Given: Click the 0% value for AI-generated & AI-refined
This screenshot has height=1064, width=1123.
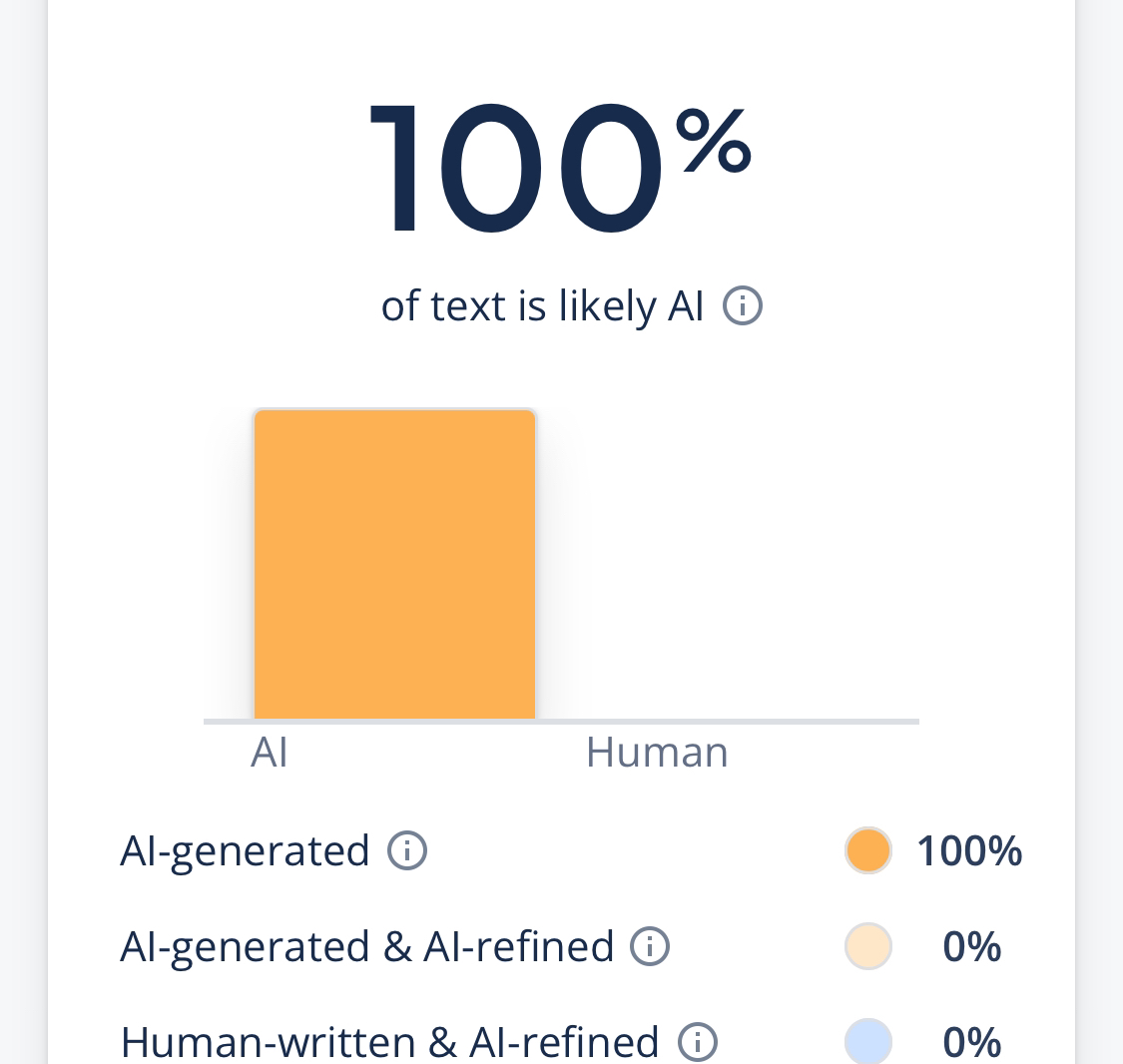Looking at the screenshot, I should [x=971, y=946].
